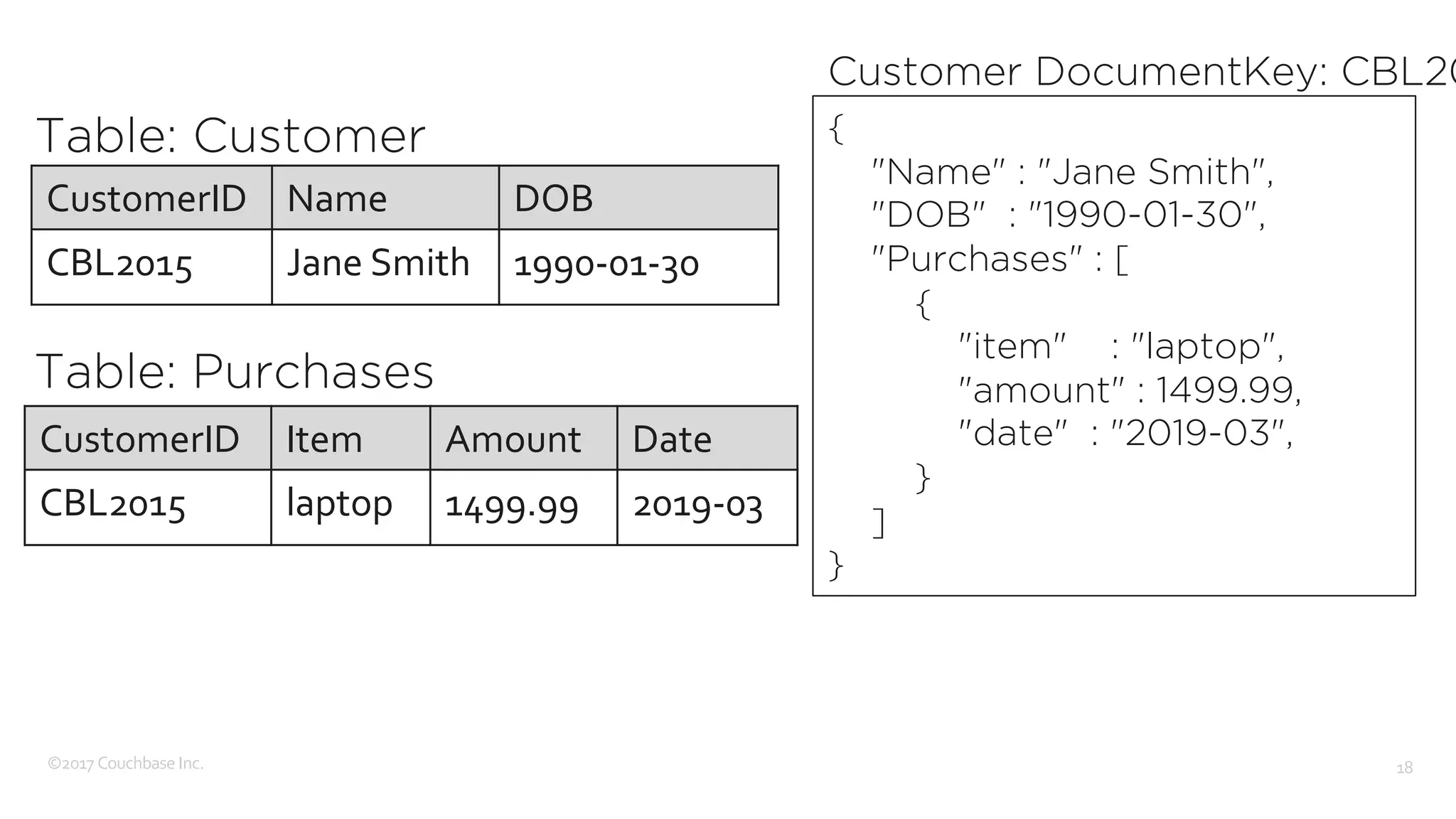1456x819 pixels.
Task: Click the JSON "Name" : "Jane Smith" line
Action: click(1073, 172)
